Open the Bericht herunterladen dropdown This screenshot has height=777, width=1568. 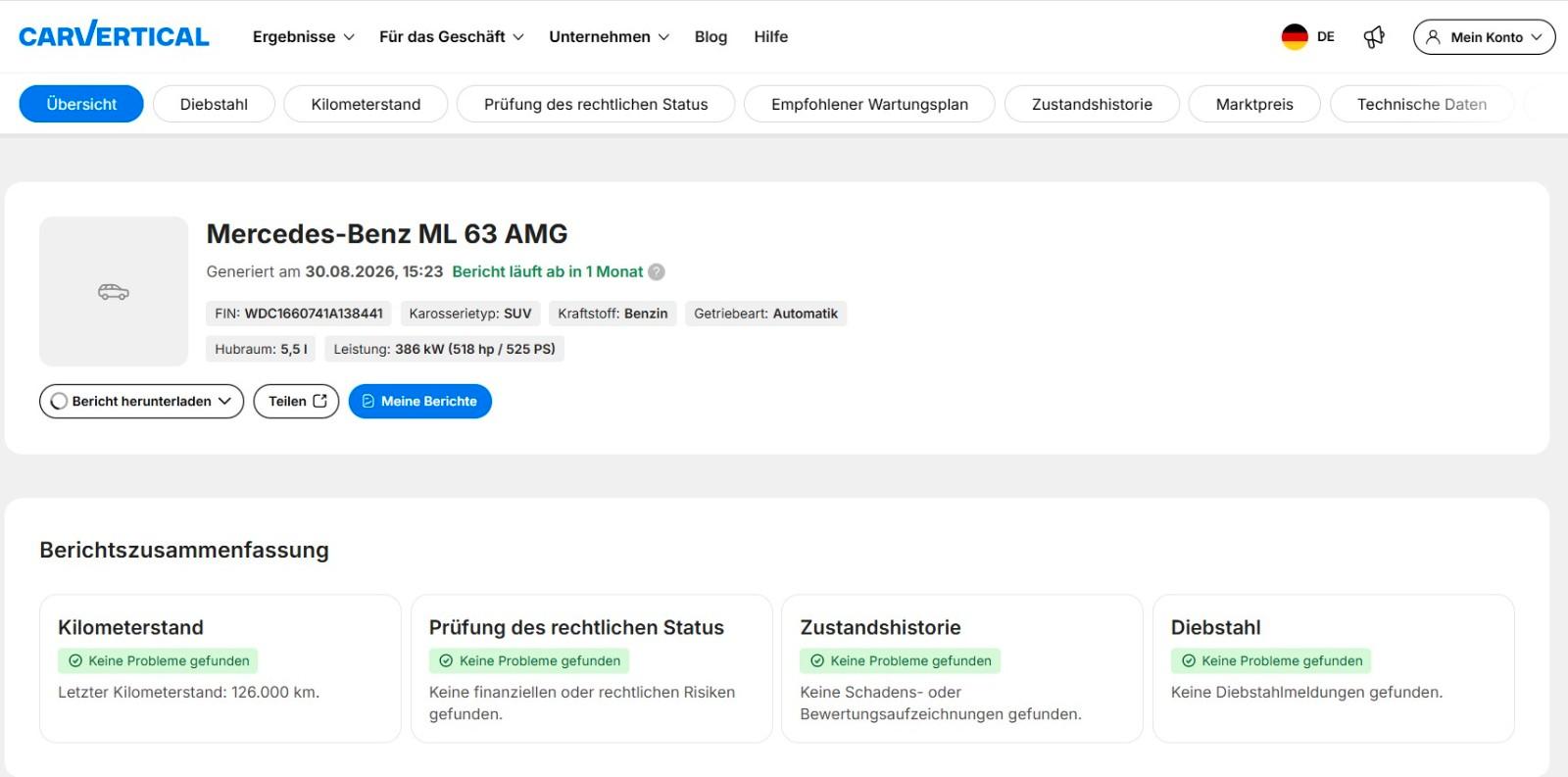(141, 402)
